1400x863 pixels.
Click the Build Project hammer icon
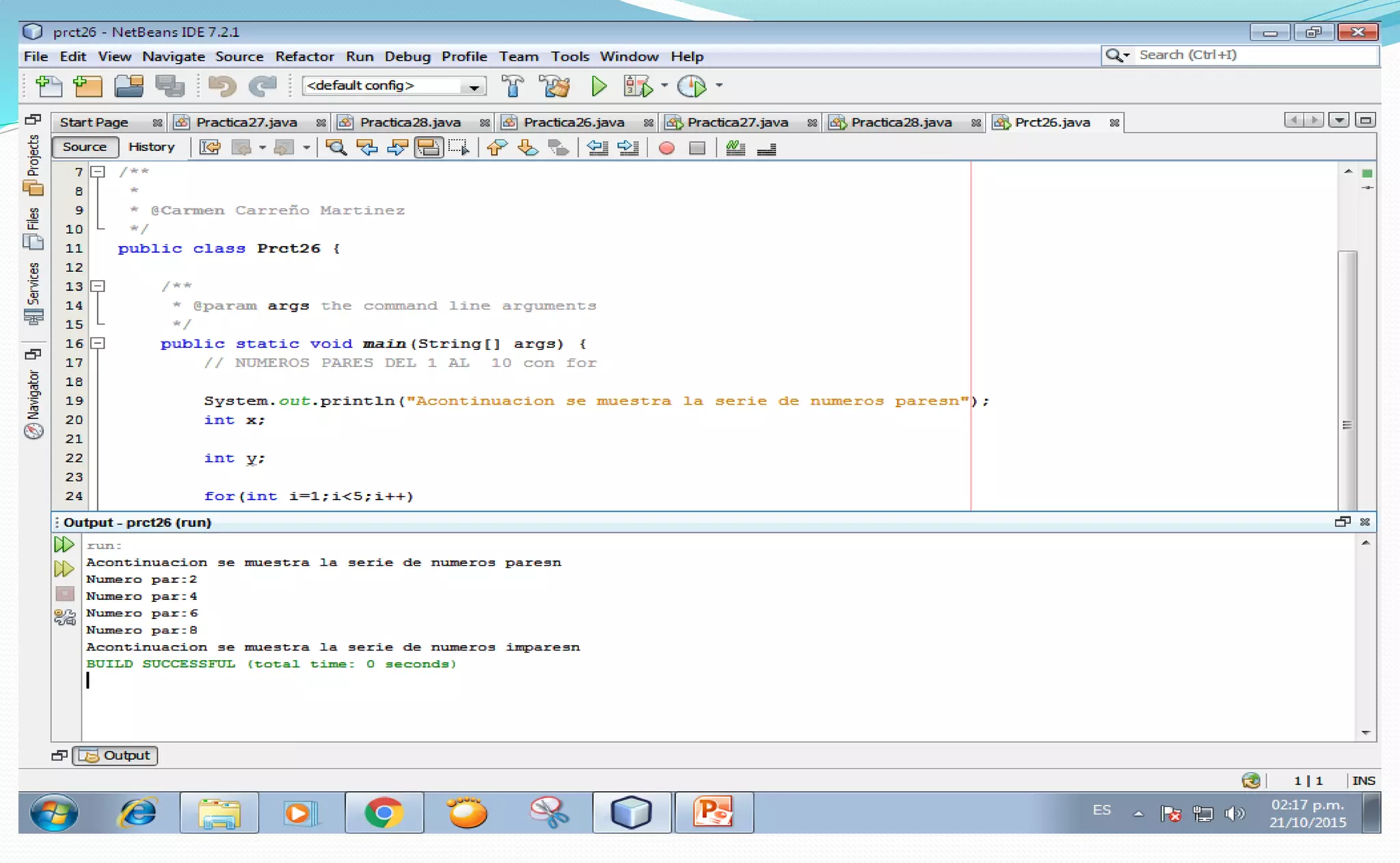click(x=512, y=86)
